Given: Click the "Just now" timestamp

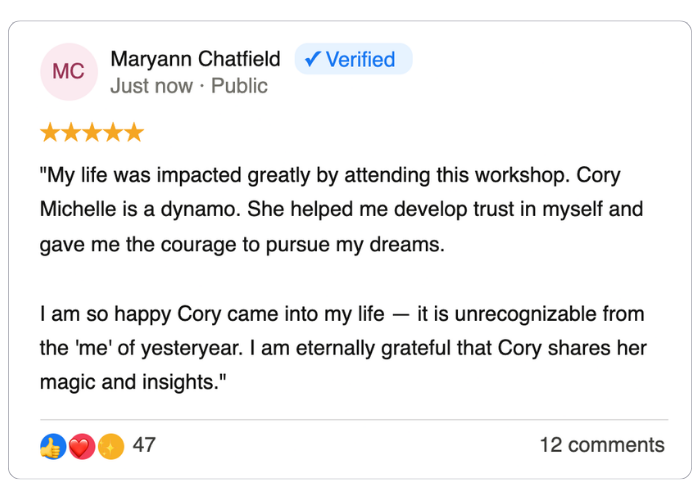Looking at the screenshot, I should pyautogui.click(x=151, y=86).
